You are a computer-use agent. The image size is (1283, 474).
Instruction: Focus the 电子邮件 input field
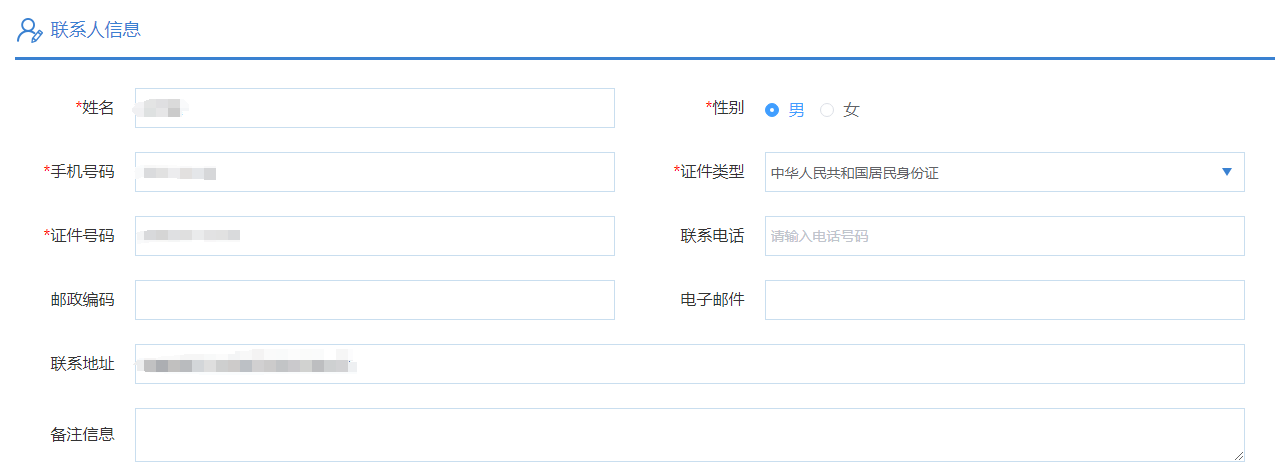click(1004, 300)
